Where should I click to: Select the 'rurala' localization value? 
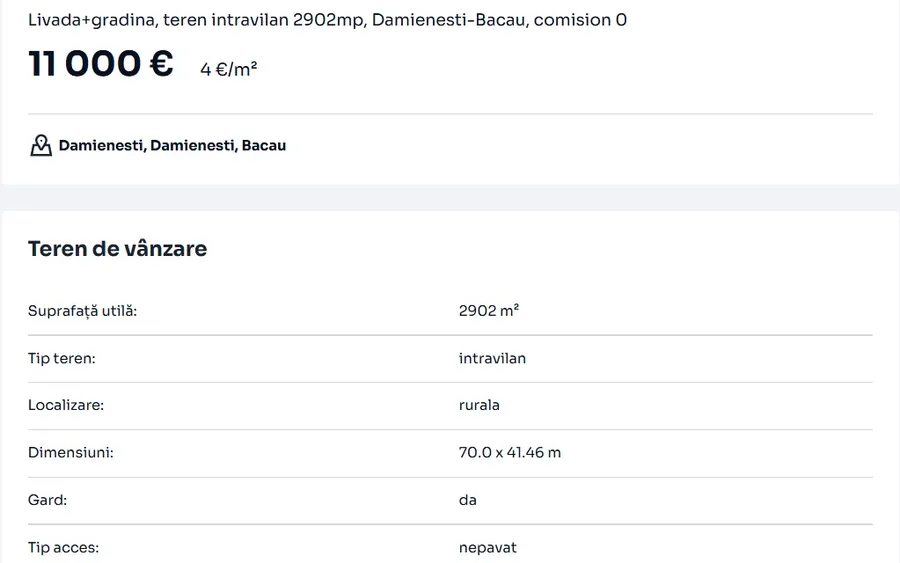point(479,405)
